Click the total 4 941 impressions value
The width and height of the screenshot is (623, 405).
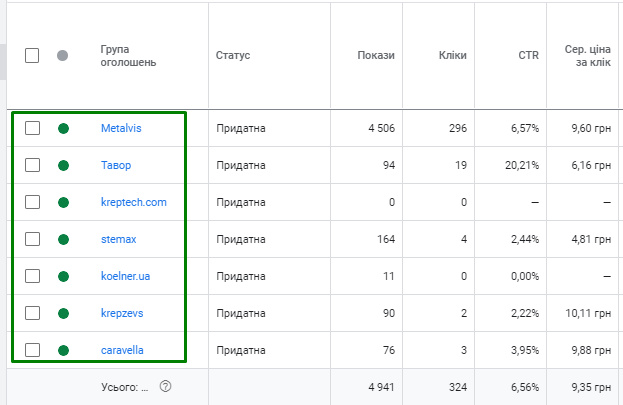381,387
